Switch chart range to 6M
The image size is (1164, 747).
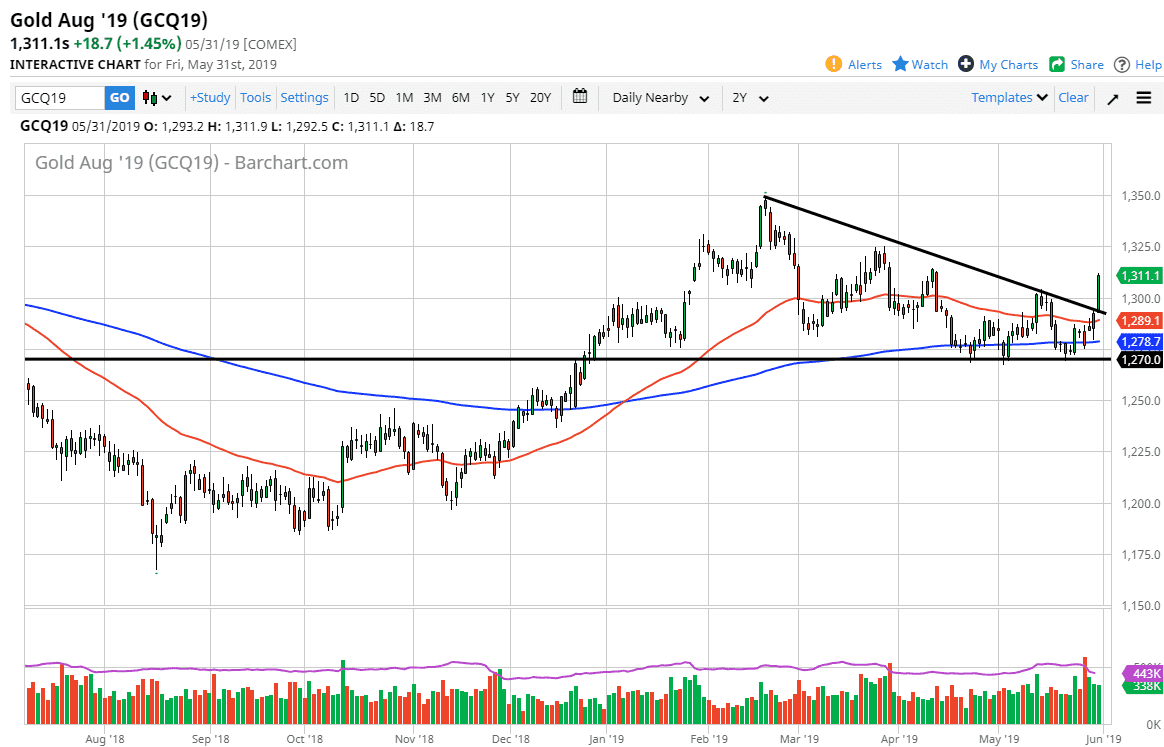pos(460,97)
